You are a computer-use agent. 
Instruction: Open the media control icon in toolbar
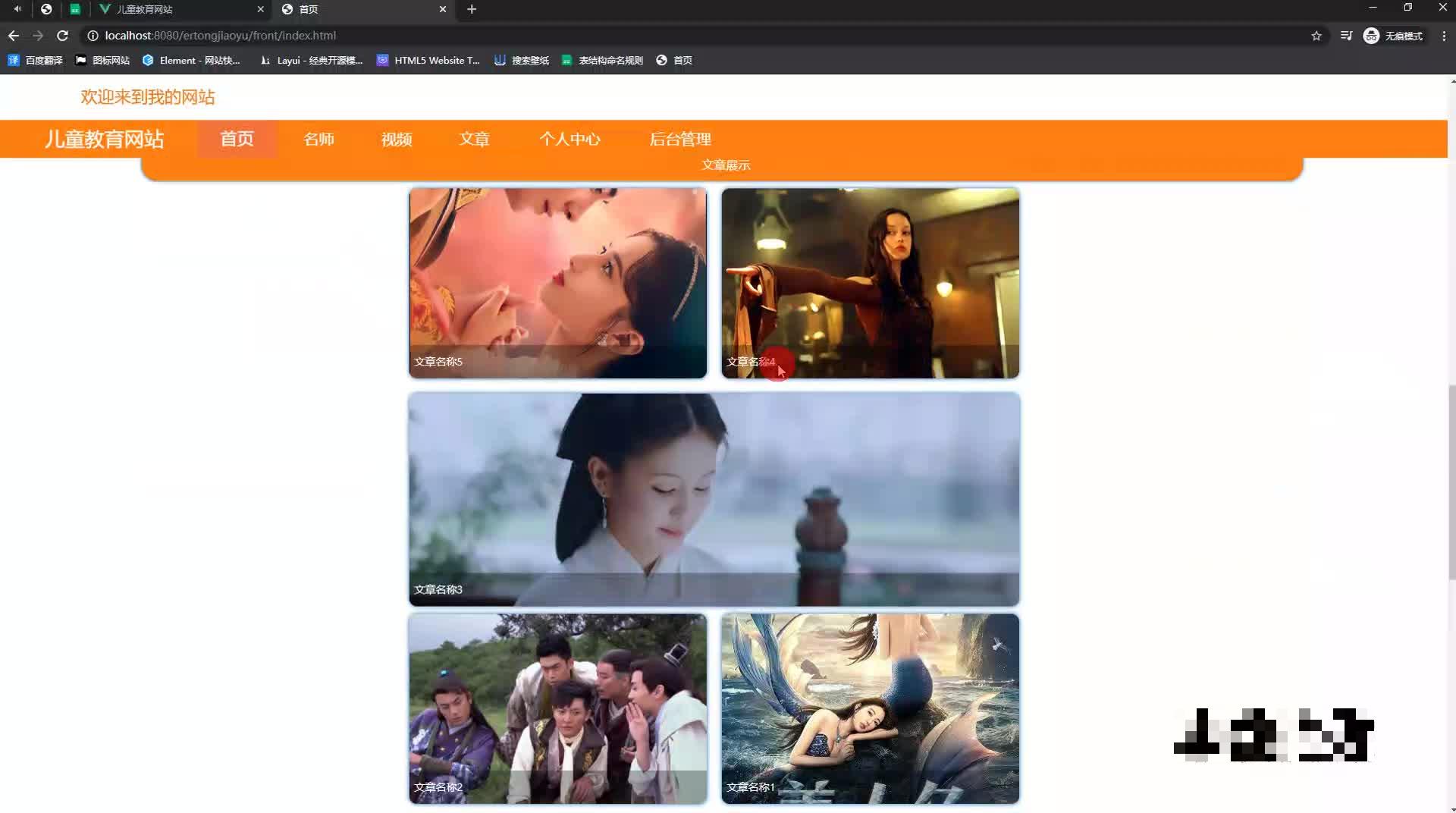[x=1346, y=36]
